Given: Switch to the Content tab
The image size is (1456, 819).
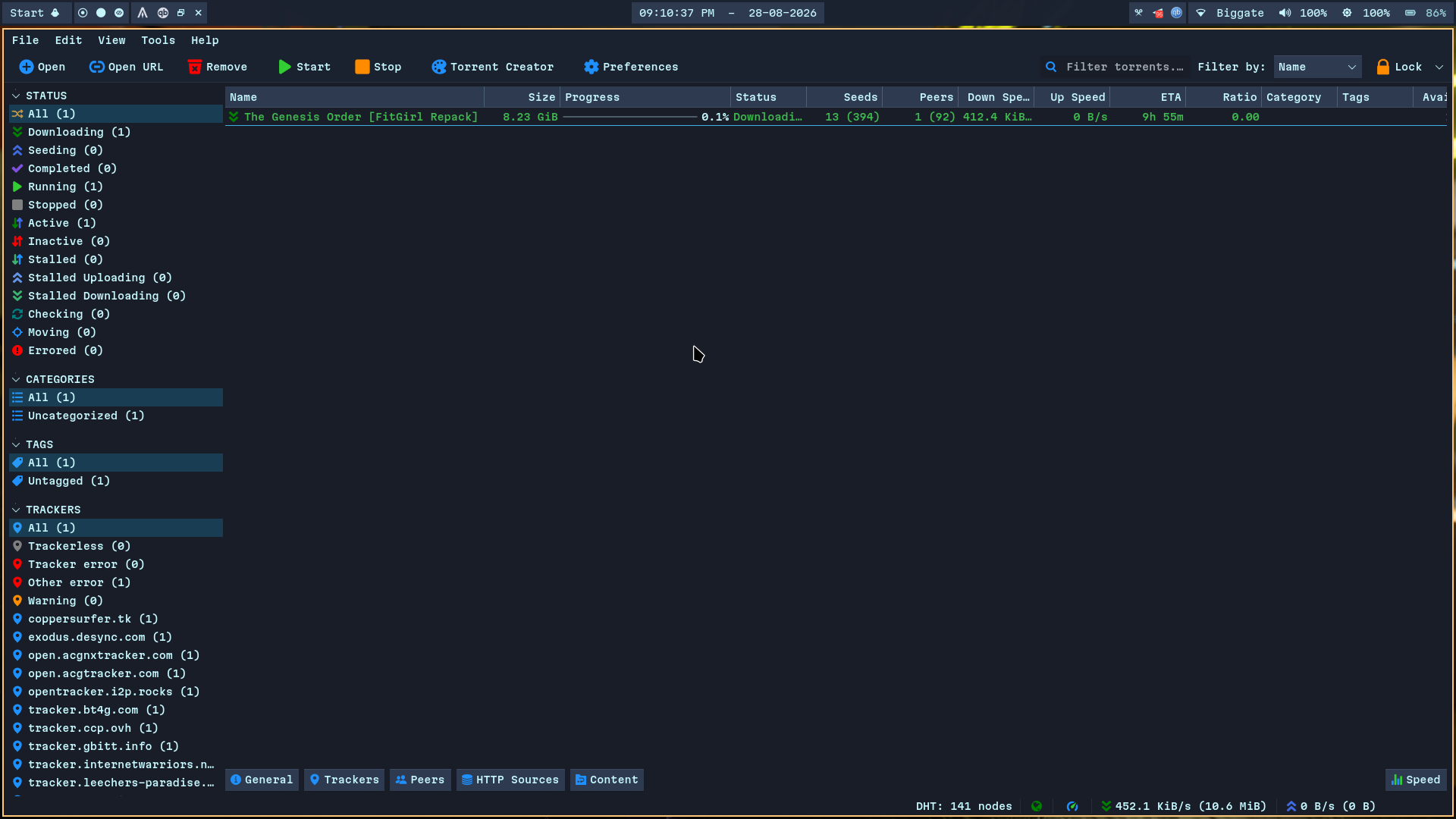Looking at the screenshot, I should point(607,780).
